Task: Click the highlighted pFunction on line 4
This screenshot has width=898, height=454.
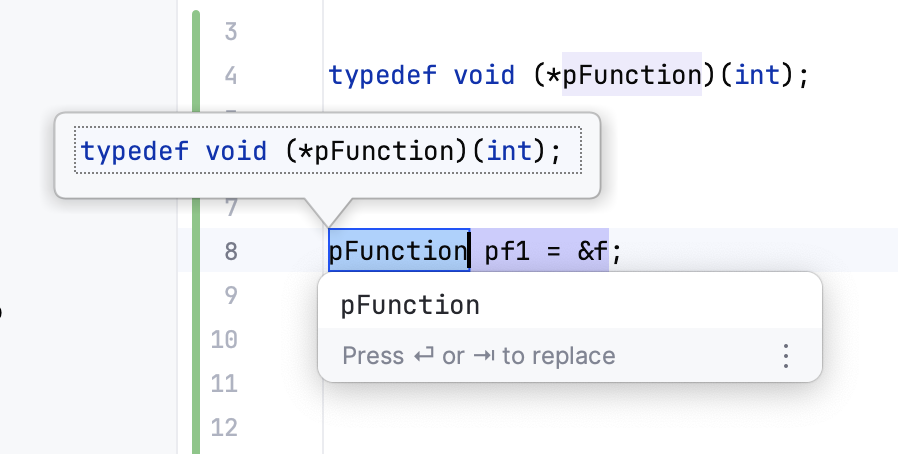Action: 632,75
